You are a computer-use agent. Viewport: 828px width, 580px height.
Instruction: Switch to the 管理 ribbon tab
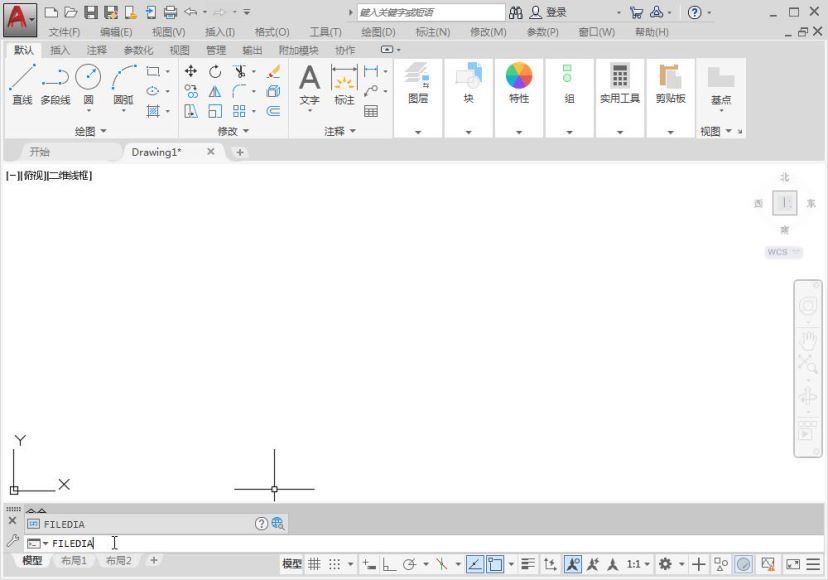click(215, 50)
